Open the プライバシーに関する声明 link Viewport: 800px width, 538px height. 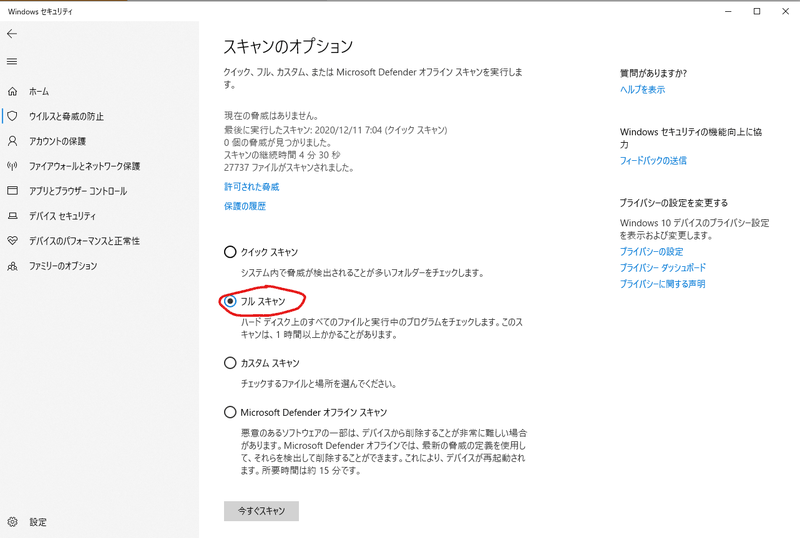[x=662, y=284]
